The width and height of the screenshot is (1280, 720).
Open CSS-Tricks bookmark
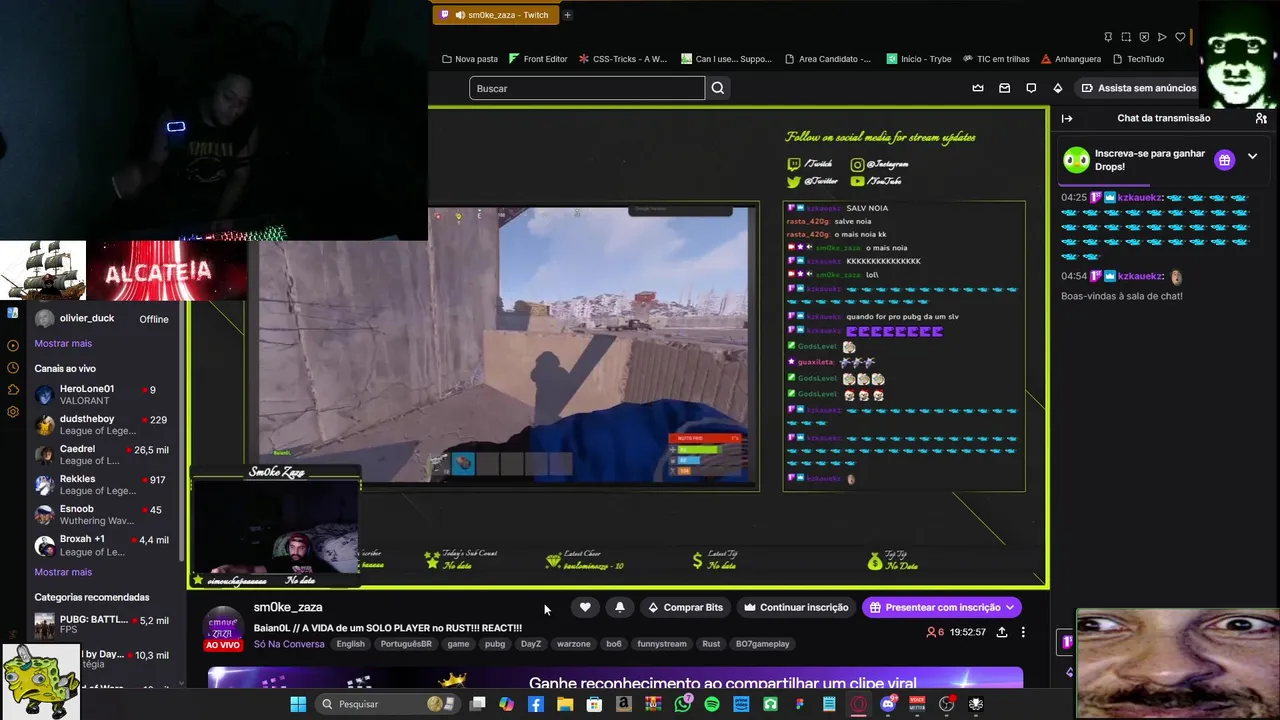click(x=622, y=59)
